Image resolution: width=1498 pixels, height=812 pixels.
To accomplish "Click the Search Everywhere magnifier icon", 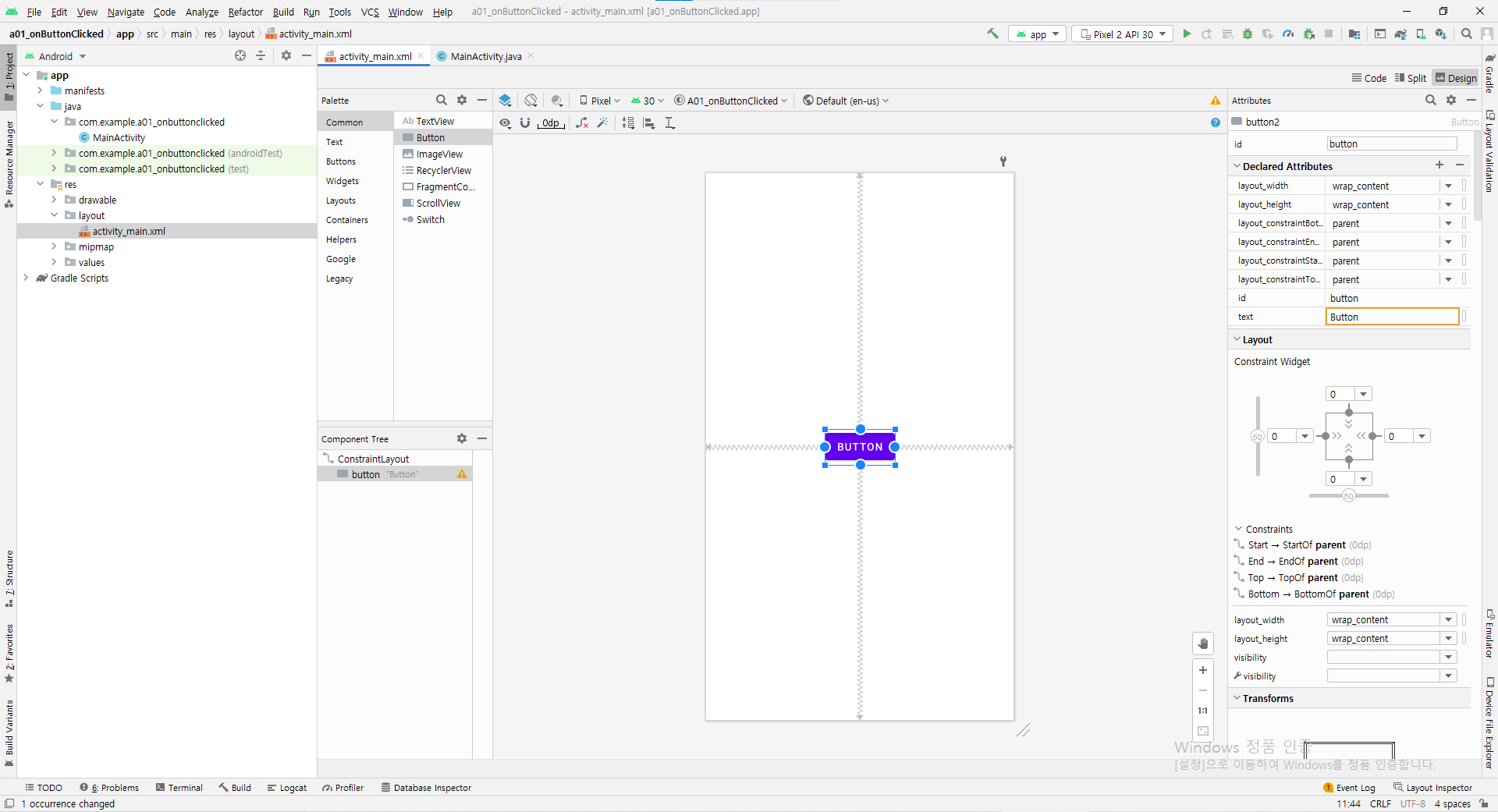I will [1467, 34].
